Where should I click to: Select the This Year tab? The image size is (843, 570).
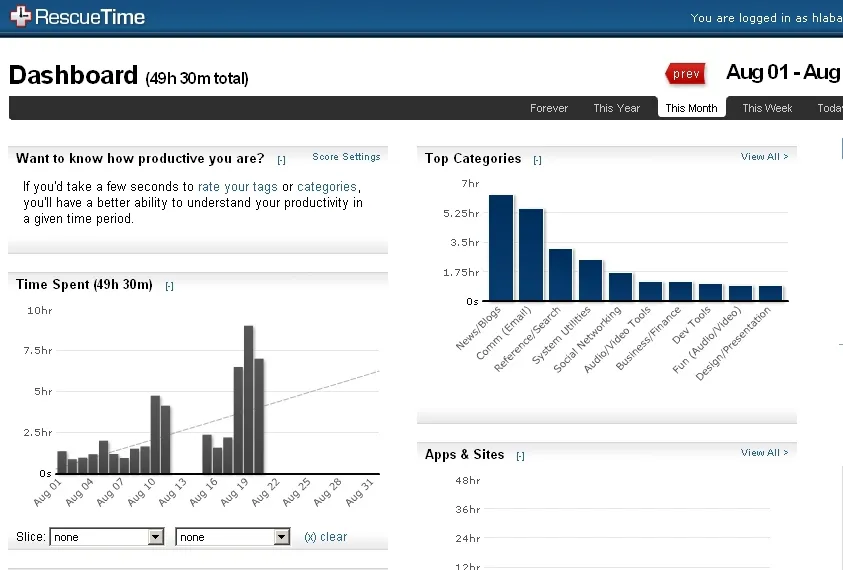(616, 108)
